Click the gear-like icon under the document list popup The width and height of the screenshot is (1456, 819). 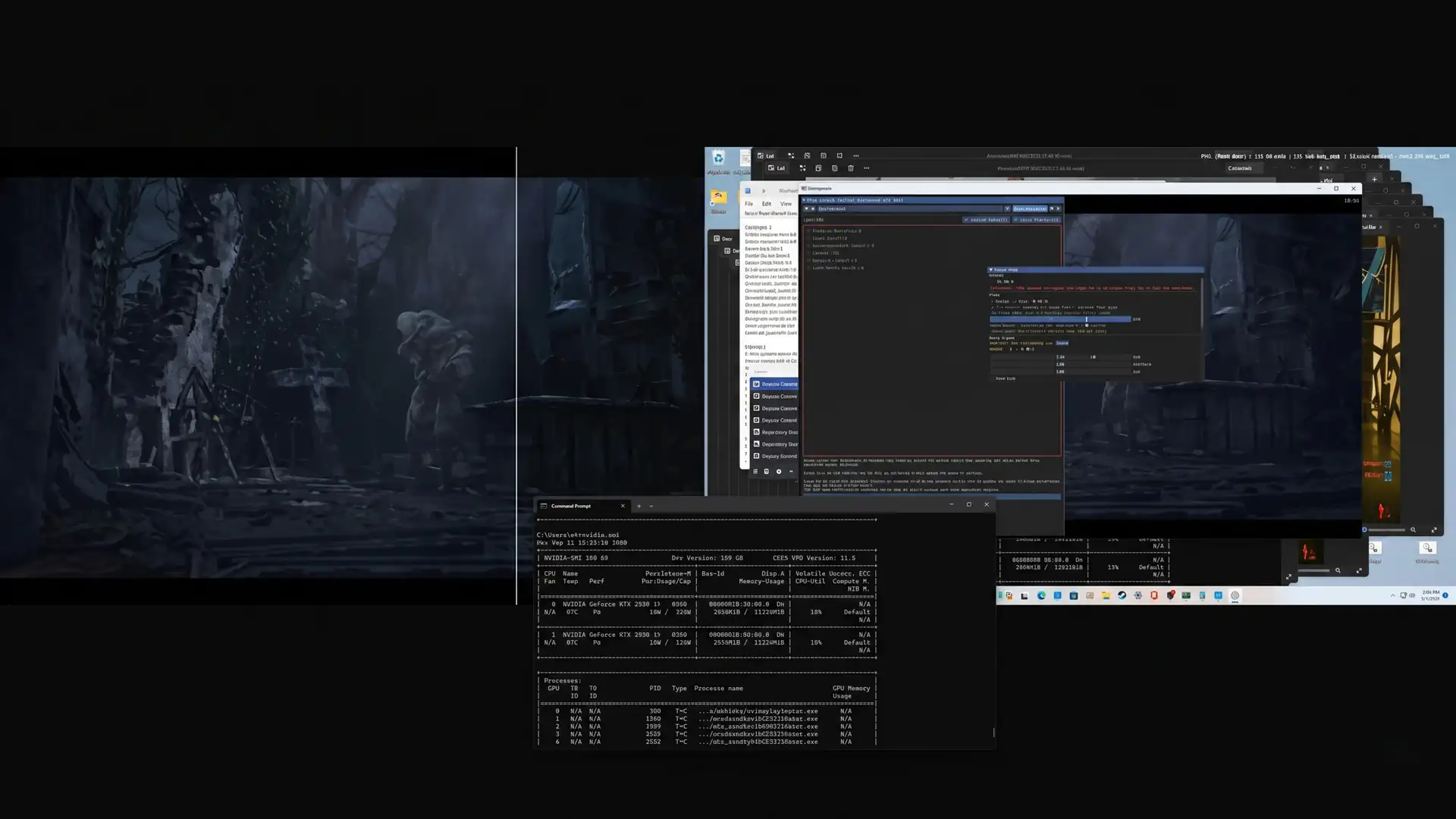pos(779,472)
